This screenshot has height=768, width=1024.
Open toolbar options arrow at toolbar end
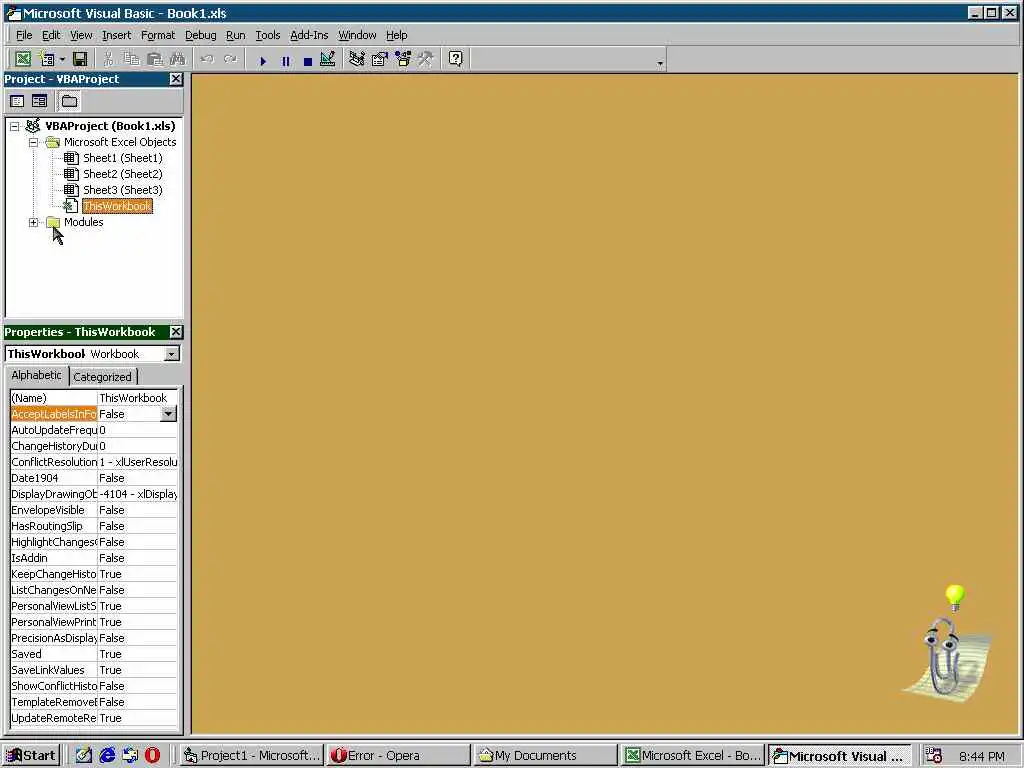[660, 63]
